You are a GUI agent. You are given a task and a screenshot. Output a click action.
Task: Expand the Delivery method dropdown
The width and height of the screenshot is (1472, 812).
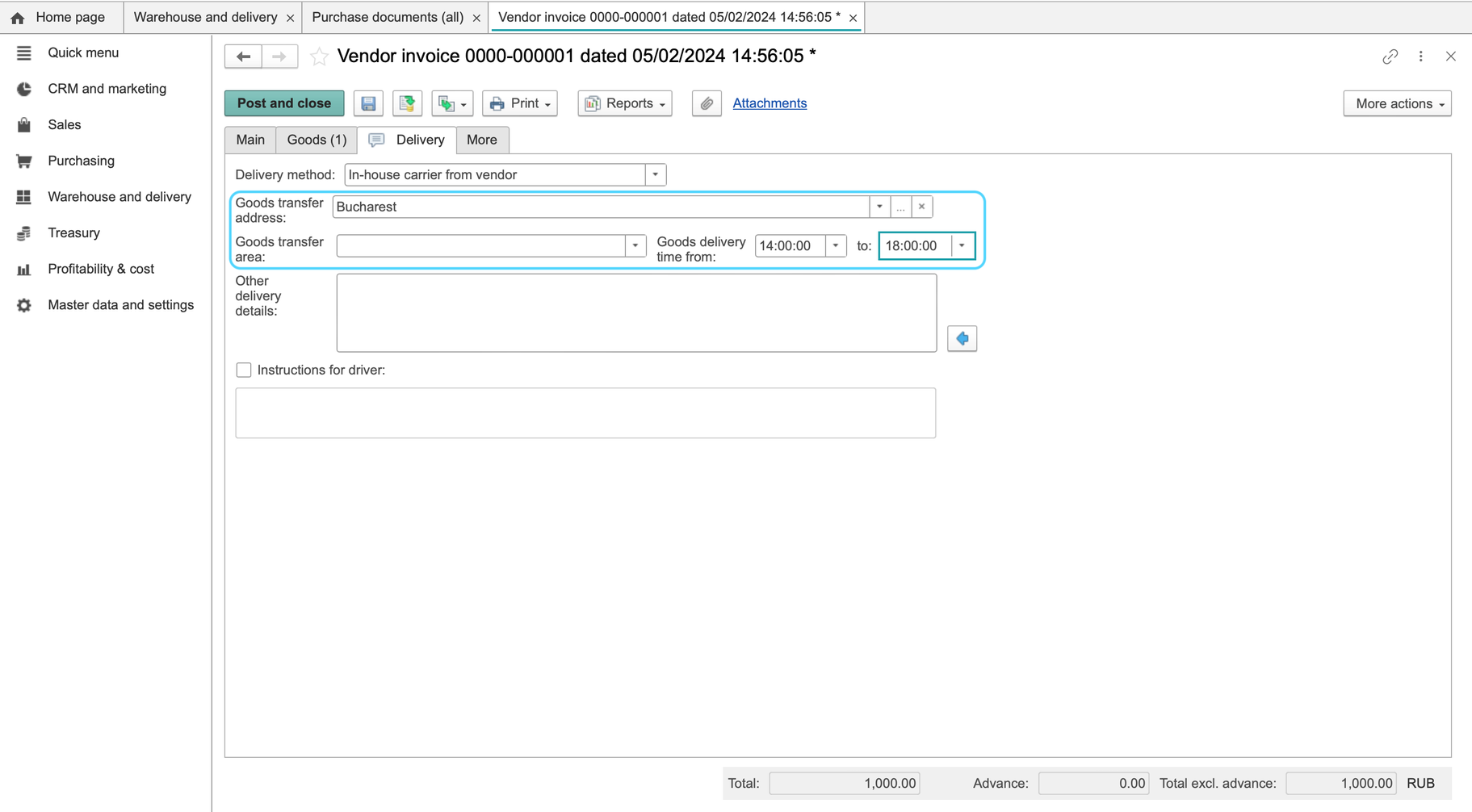point(656,174)
